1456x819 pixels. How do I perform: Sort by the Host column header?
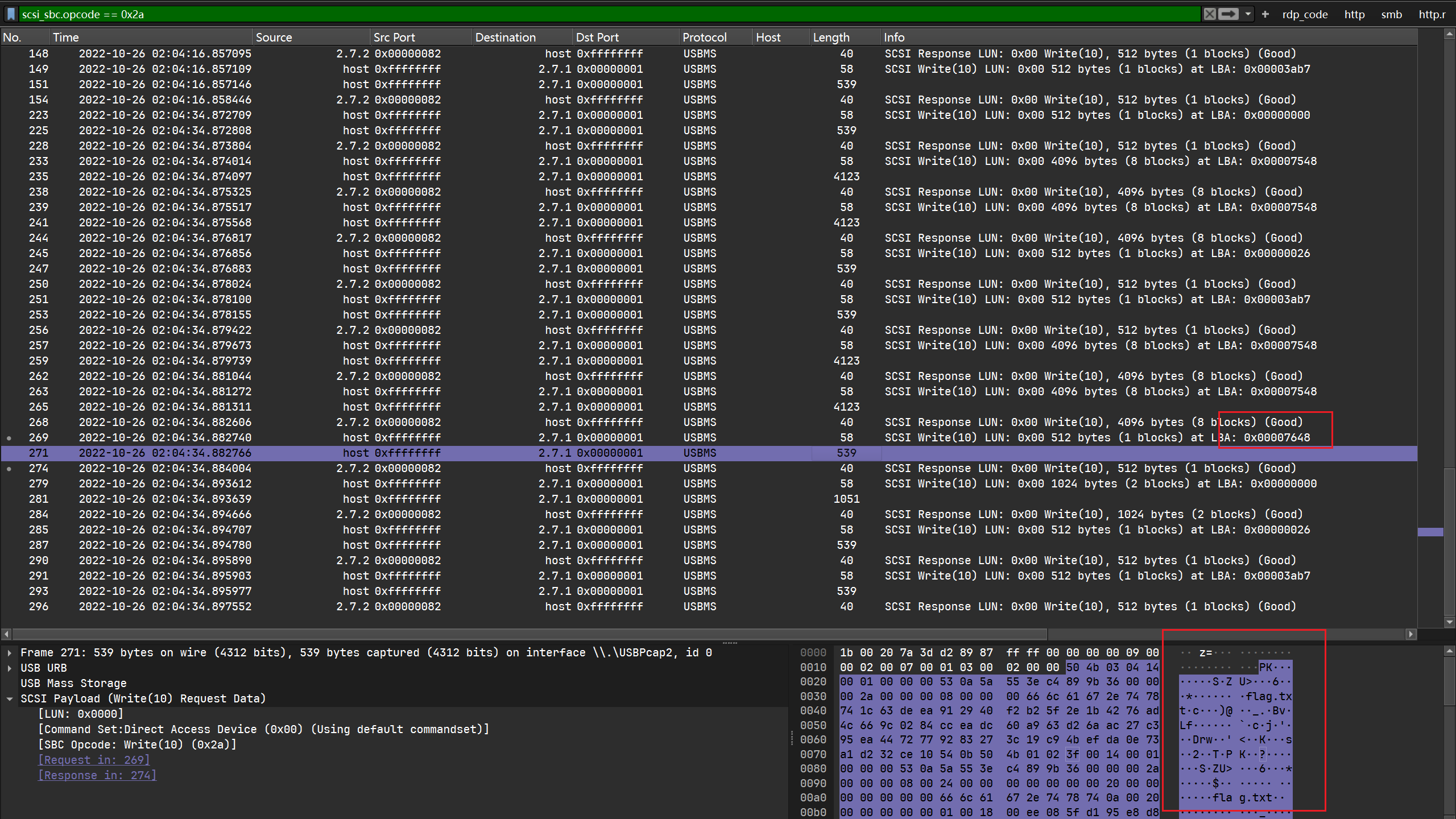(782, 37)
